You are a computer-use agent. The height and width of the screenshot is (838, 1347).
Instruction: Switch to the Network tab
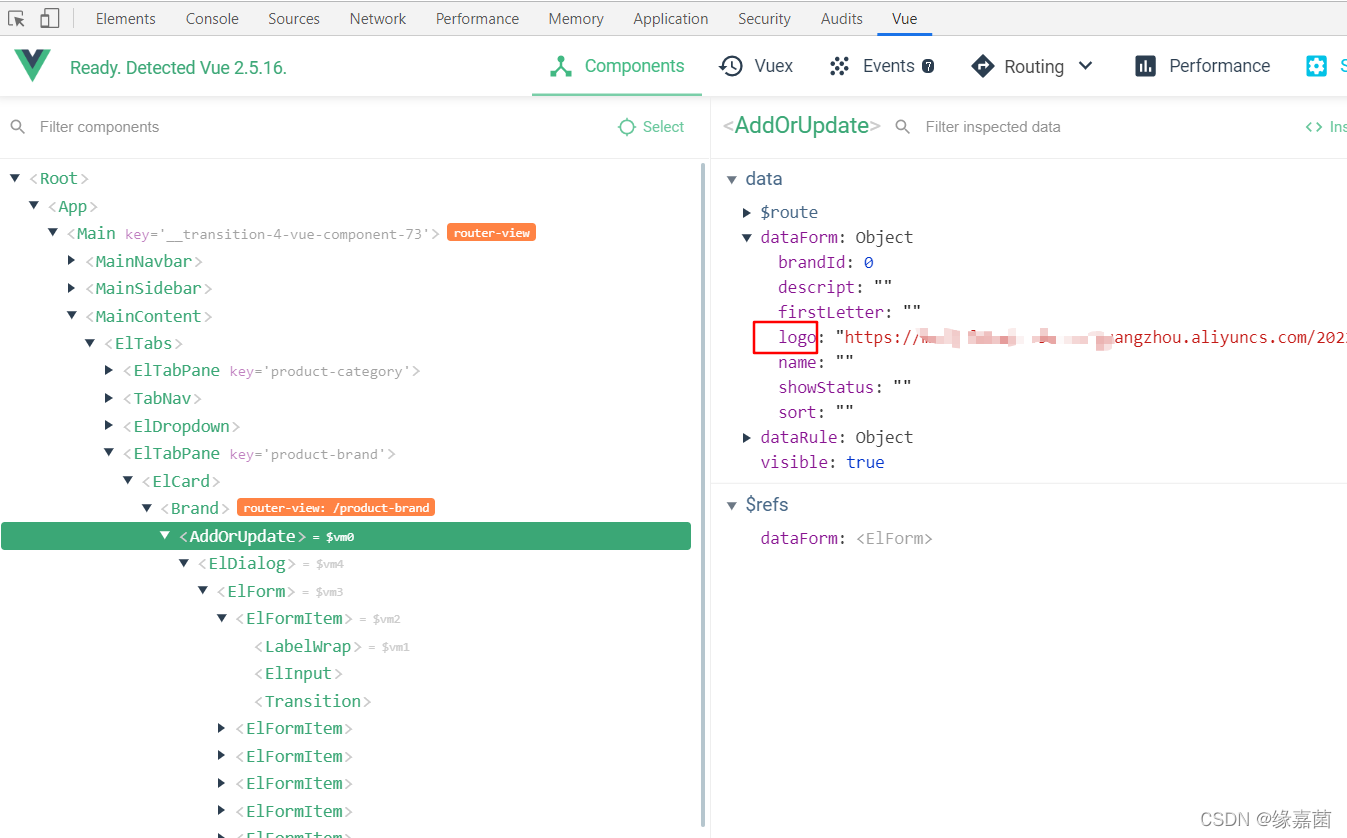[x=378, y=18]
